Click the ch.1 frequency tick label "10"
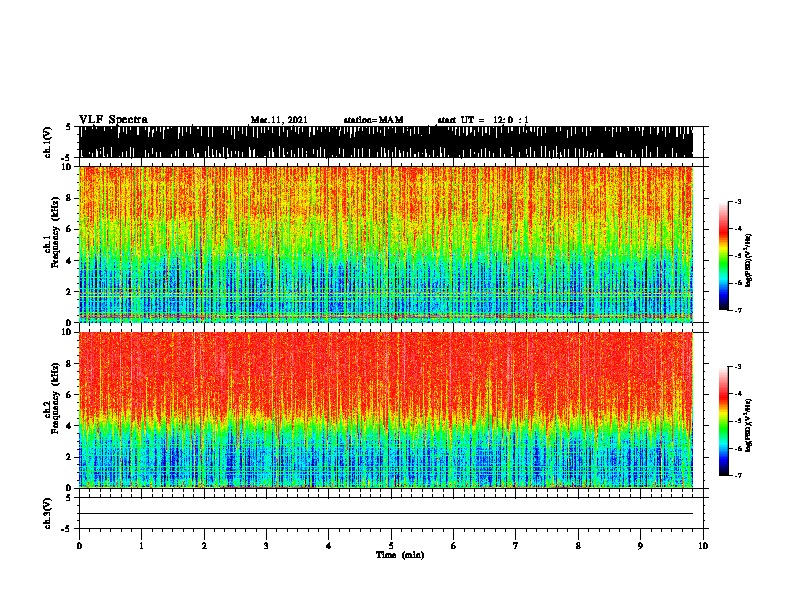 click(x=66, y=167)
